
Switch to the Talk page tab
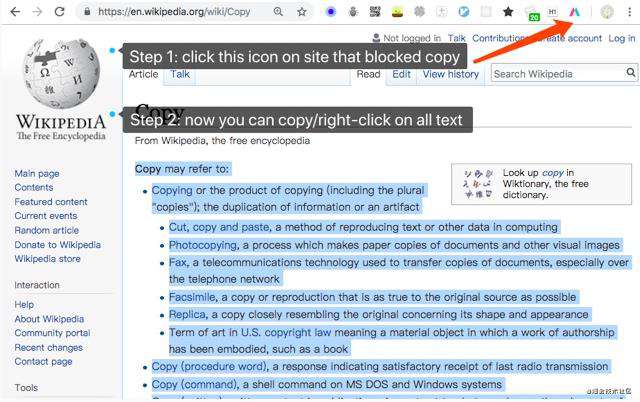(180, 74)
